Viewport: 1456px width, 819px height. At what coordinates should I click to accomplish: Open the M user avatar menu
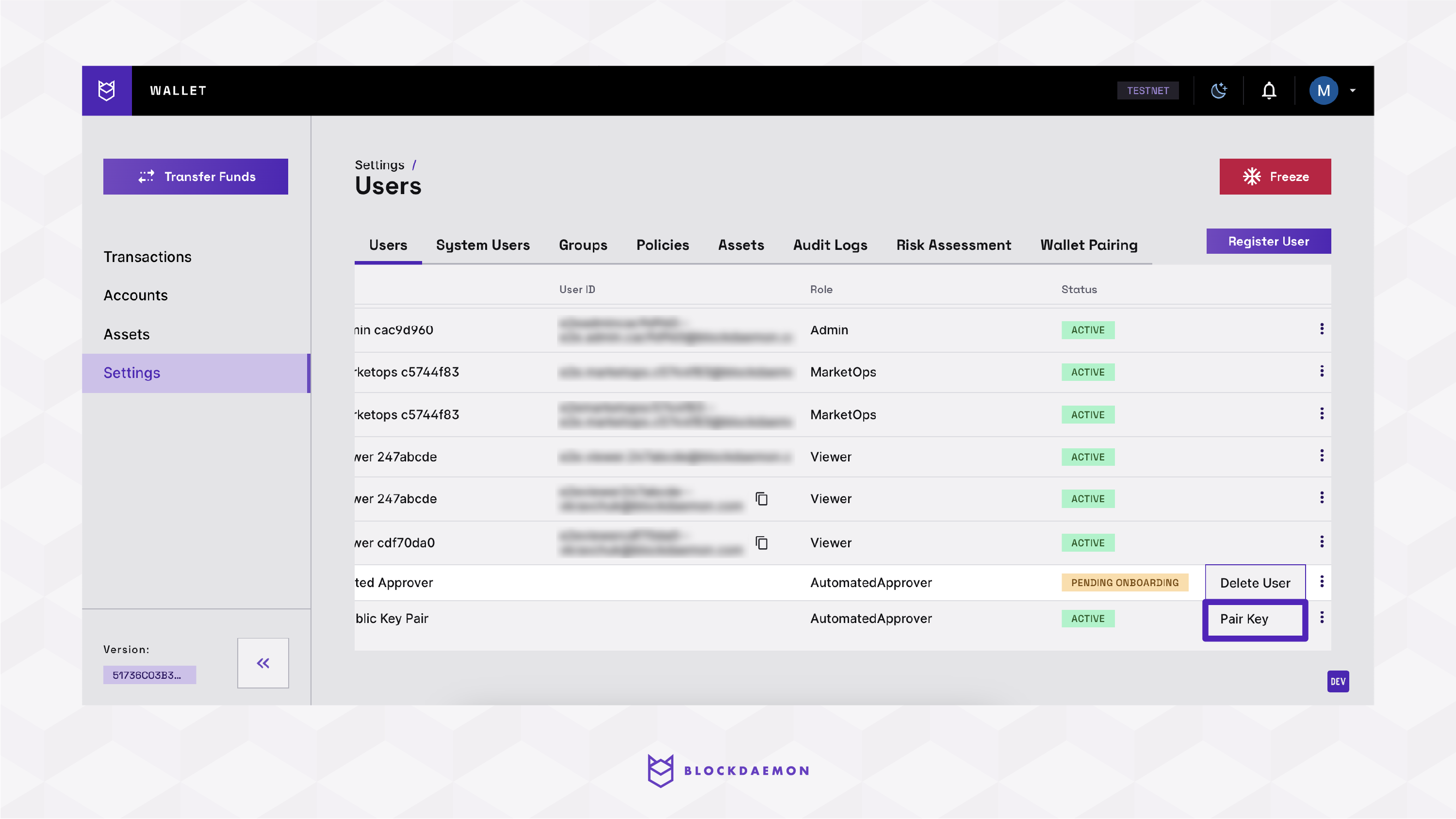point(1323,90)
